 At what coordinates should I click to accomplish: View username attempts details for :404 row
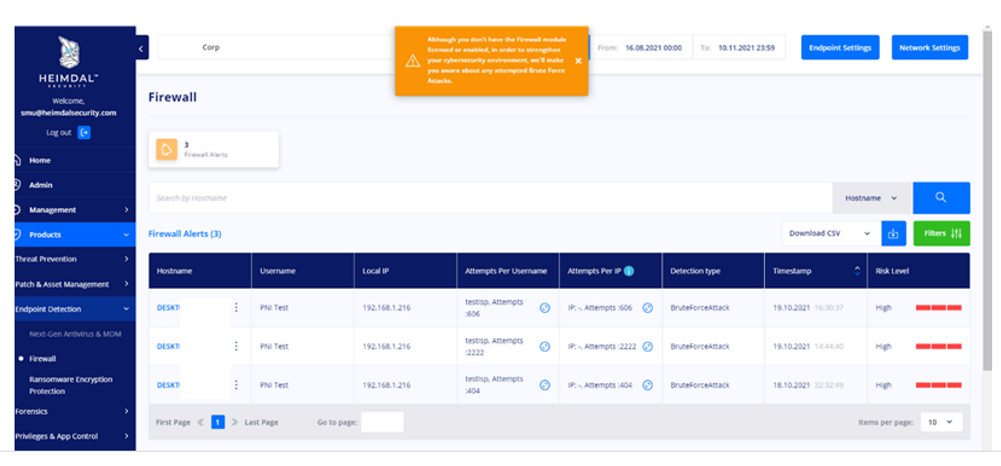coord(545,386)
